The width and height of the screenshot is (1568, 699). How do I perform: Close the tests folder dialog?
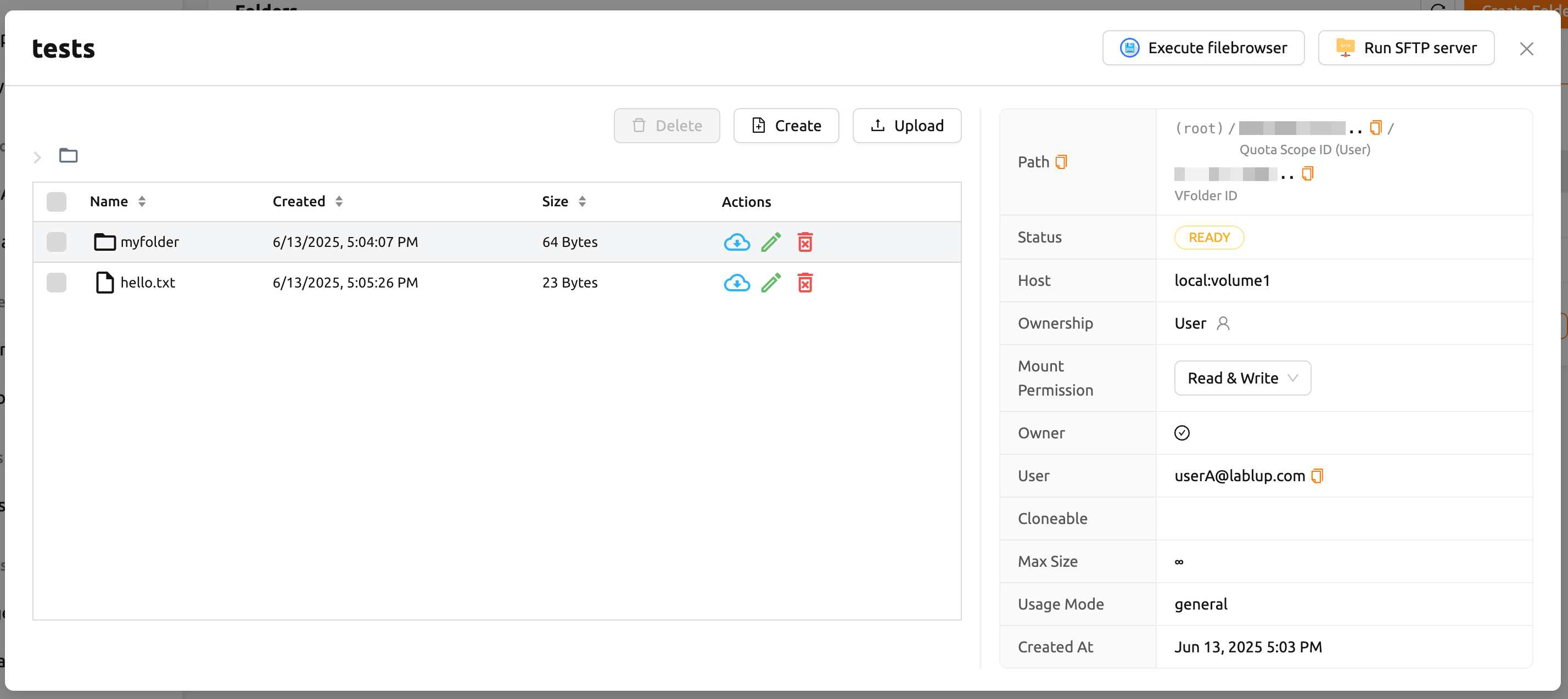[1526, 49]
